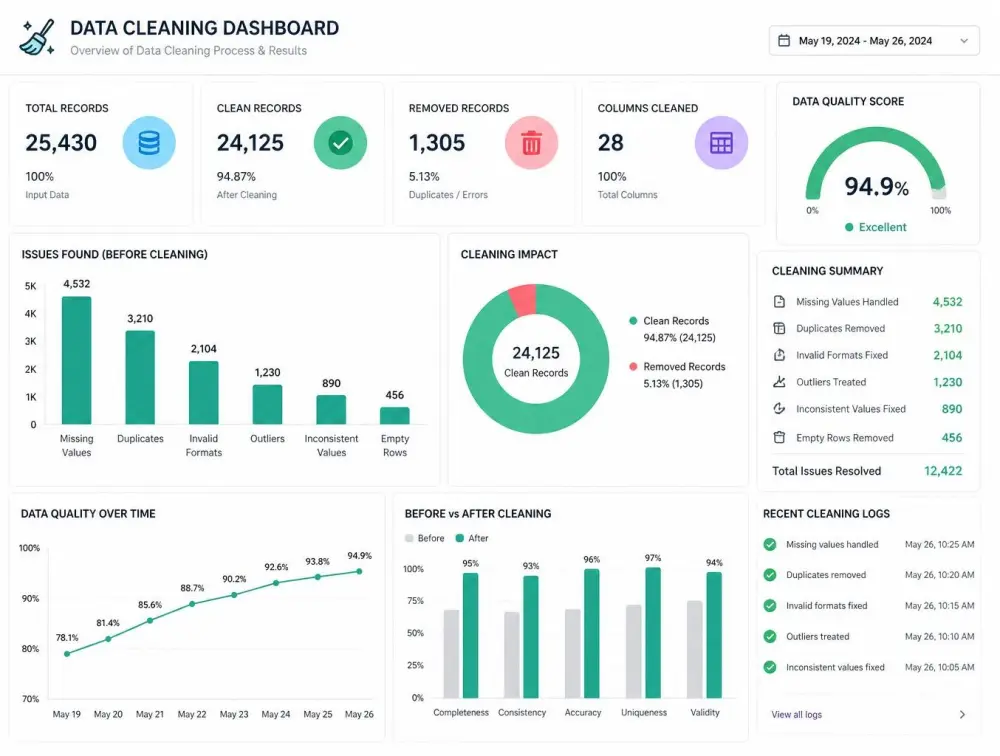Screen dimensions: 1000x756
Task: Click the Missing Values Handled document icon
Action: tap(779, 302)
